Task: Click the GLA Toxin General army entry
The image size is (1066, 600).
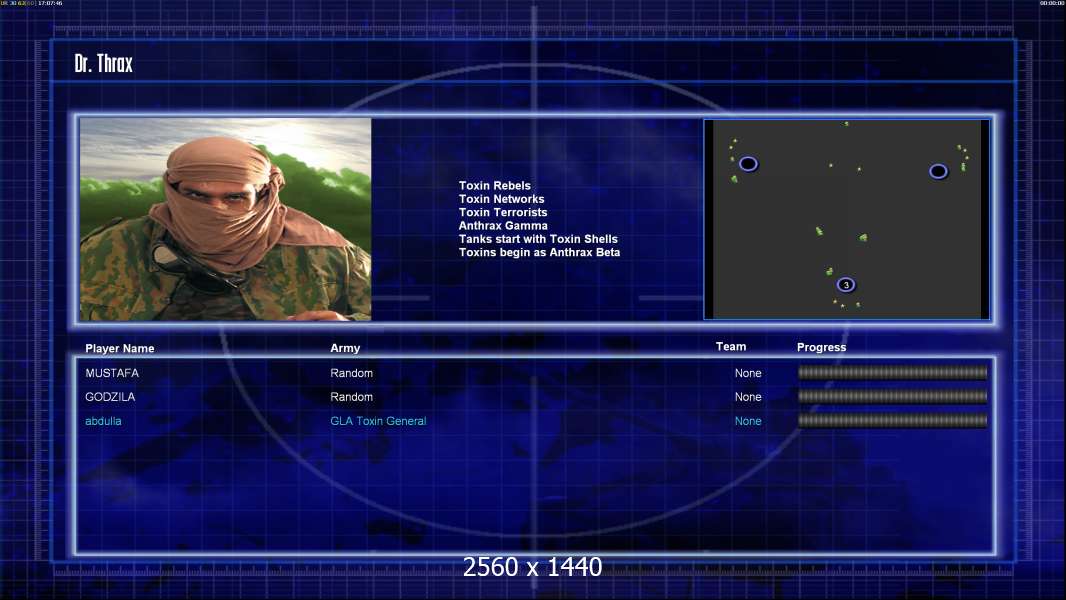Action: click(x=378, y=421)
